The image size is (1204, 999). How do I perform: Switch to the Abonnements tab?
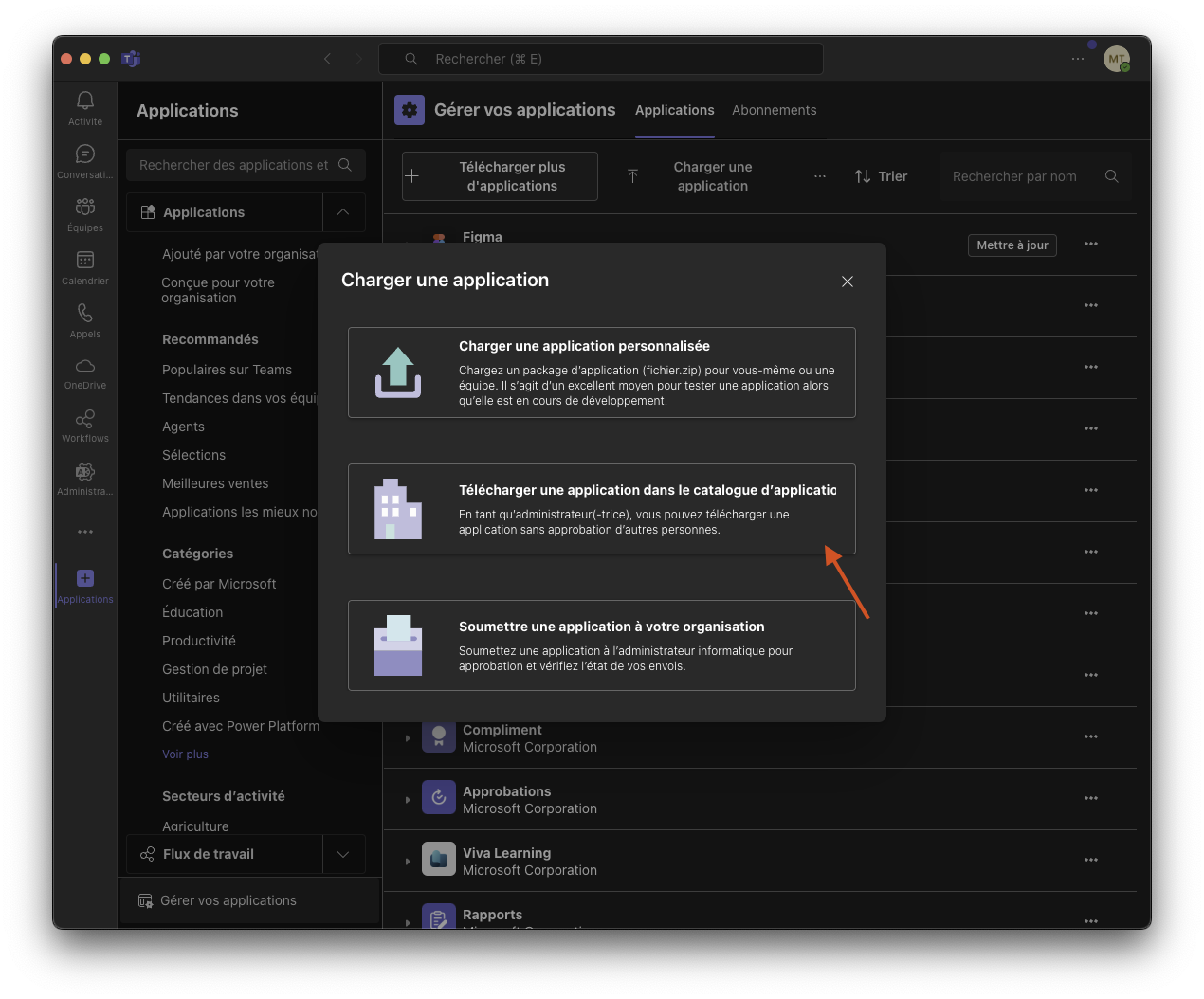click(774, 110)
